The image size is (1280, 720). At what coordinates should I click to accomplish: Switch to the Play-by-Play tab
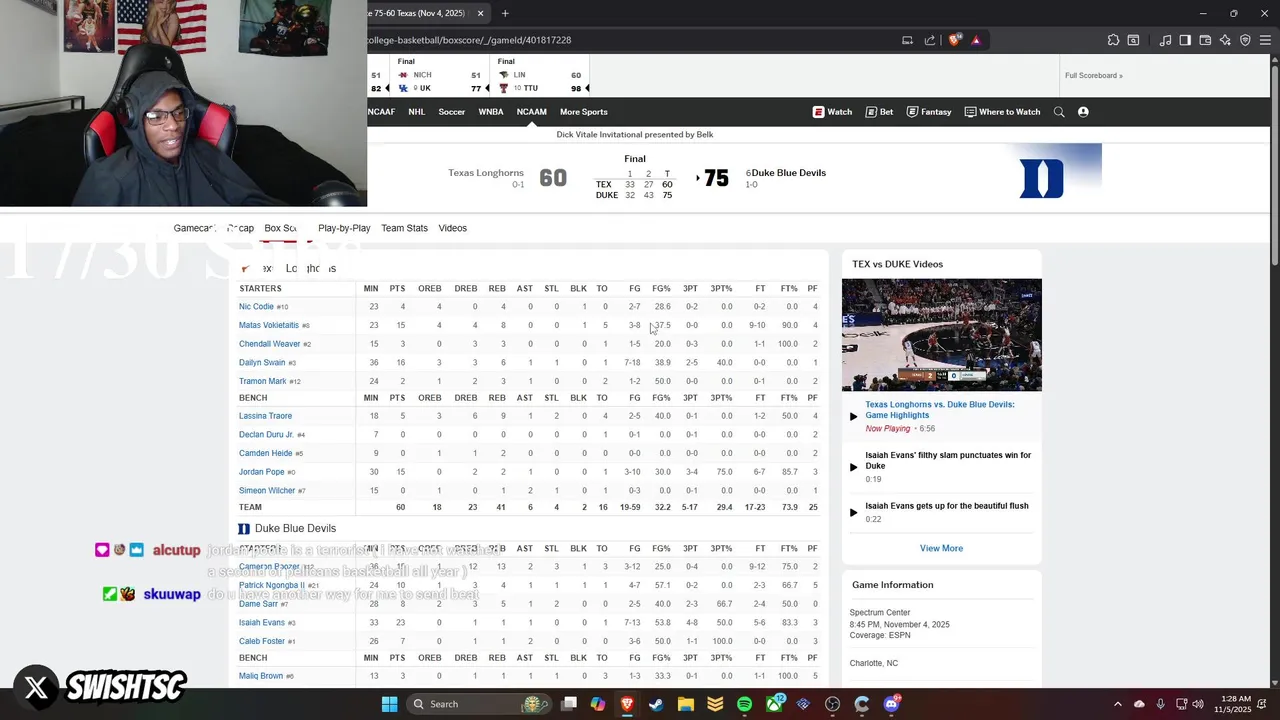344,228
